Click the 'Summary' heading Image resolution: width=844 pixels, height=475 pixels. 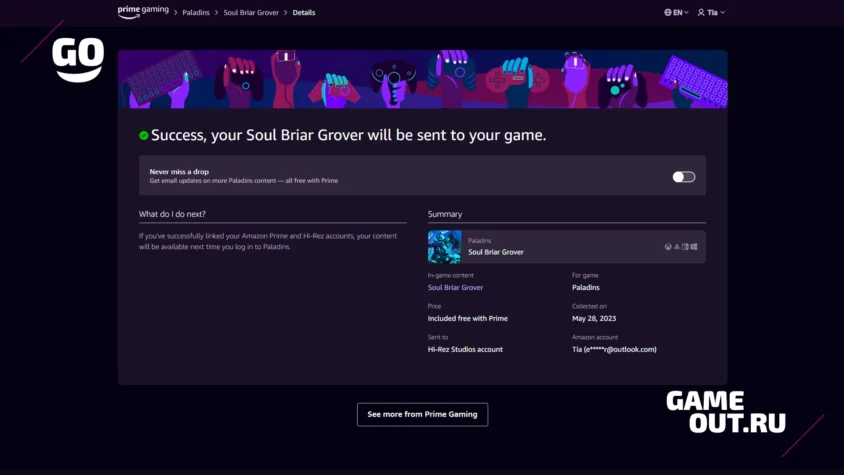[x=445, y=214]
